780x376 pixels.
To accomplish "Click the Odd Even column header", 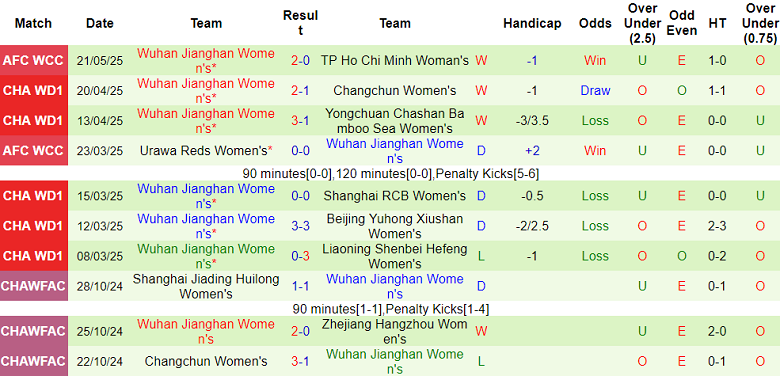I will (682, 23).
